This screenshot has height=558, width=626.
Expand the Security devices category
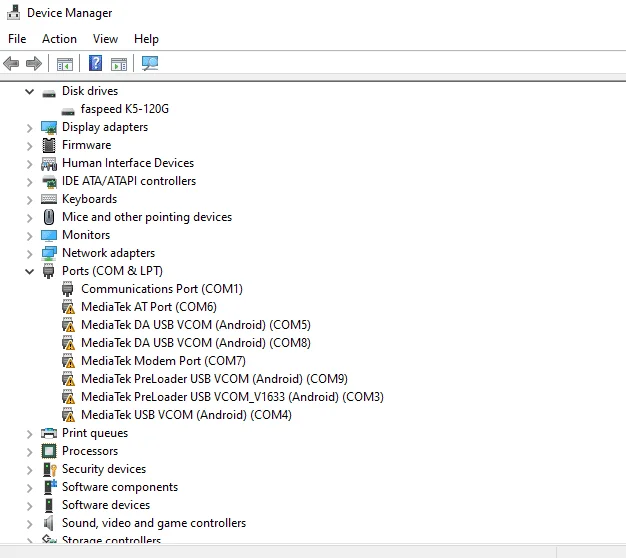(30, 470)
